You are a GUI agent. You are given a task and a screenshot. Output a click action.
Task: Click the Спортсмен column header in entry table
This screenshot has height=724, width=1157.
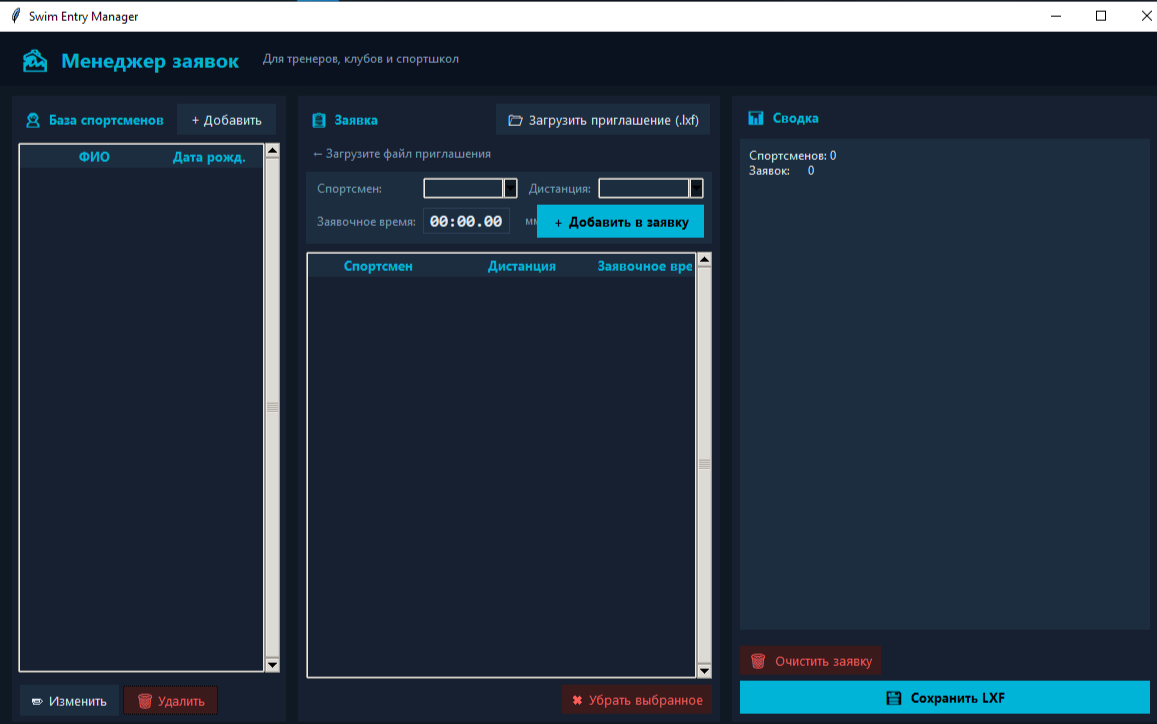click(378, 266)
